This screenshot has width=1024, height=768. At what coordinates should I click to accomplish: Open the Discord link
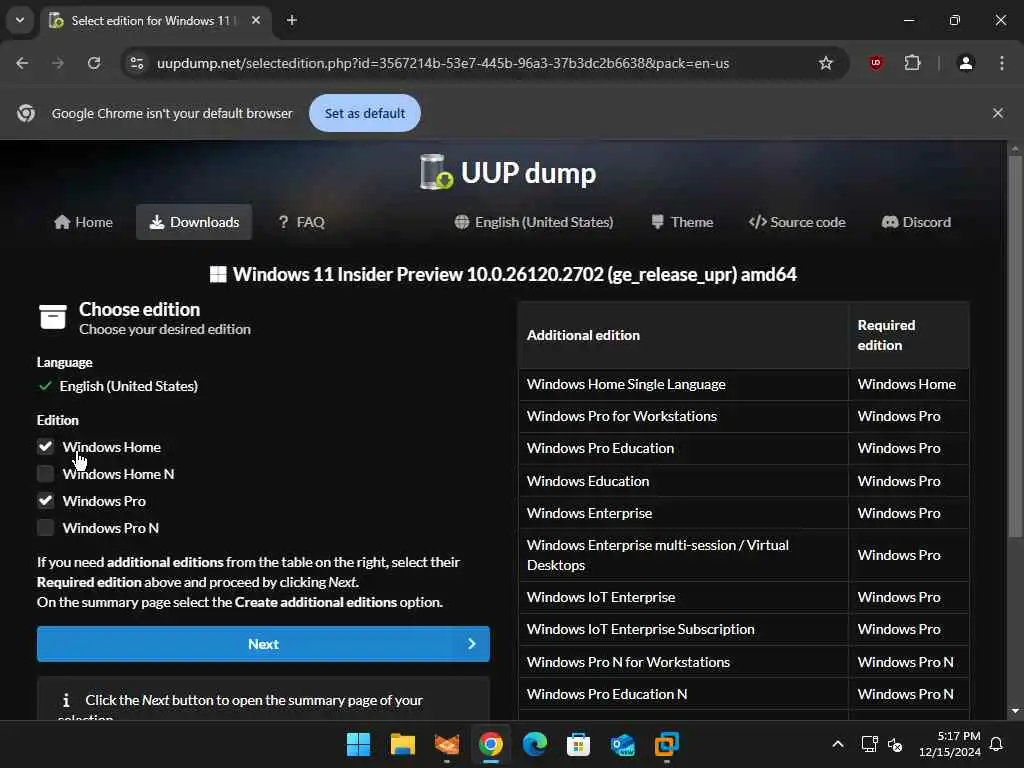pyautogui.click(x=916, y=222)
